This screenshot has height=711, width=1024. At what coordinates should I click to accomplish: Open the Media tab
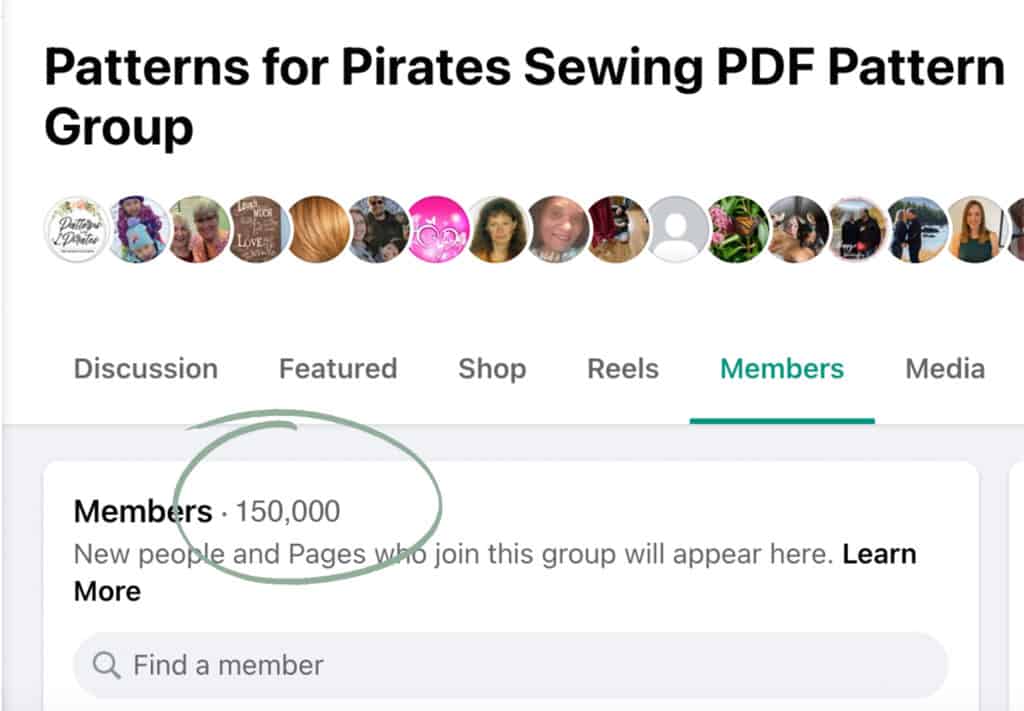click(945, 369)
